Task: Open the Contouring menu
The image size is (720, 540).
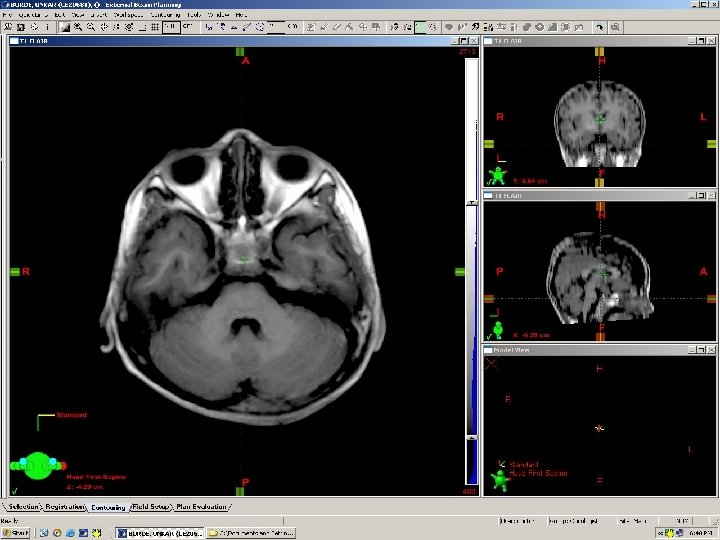Action: [165, 15]
